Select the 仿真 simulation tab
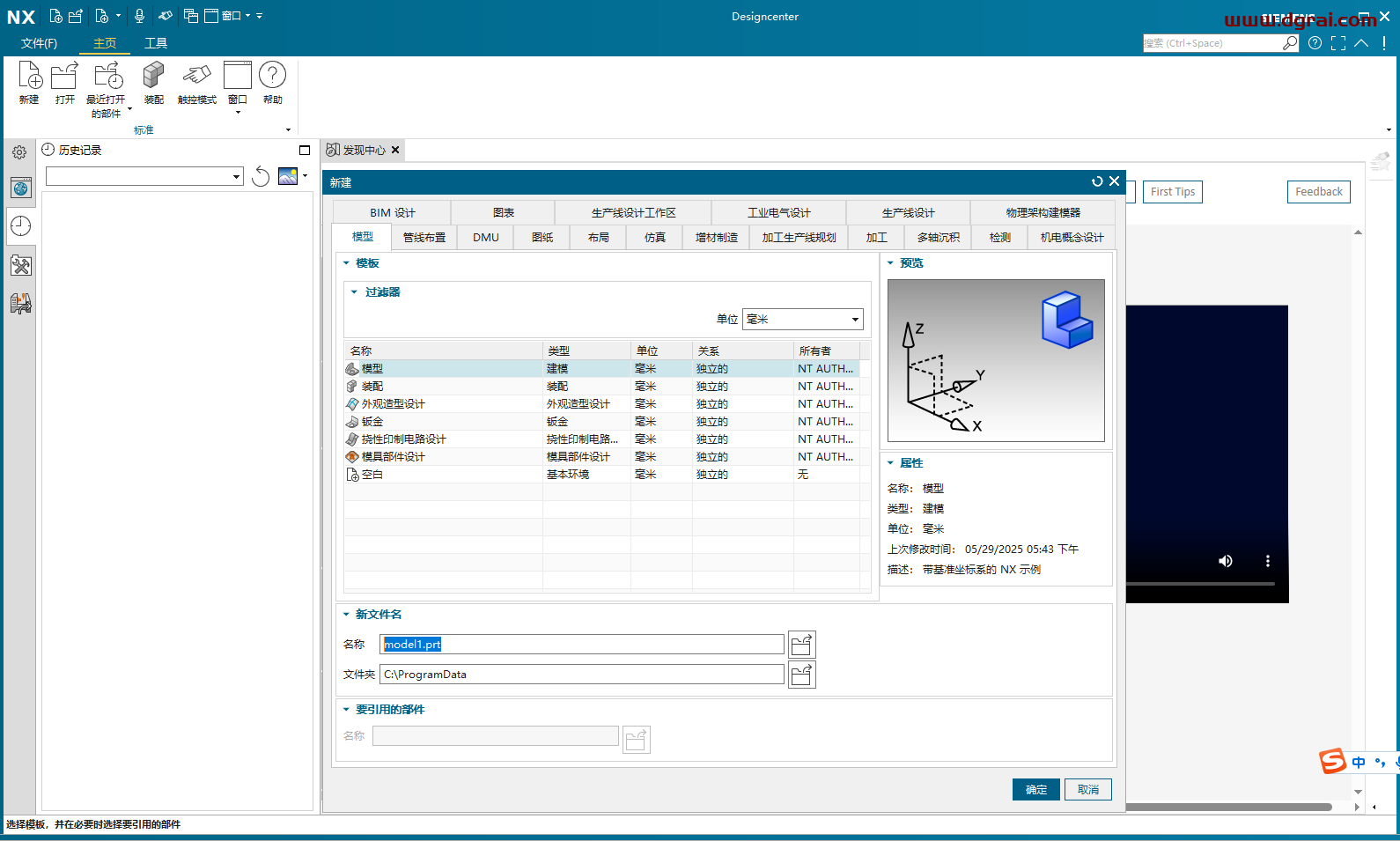Image resolution: width=1400 pixels, height=841 pixels. point(654,237)
